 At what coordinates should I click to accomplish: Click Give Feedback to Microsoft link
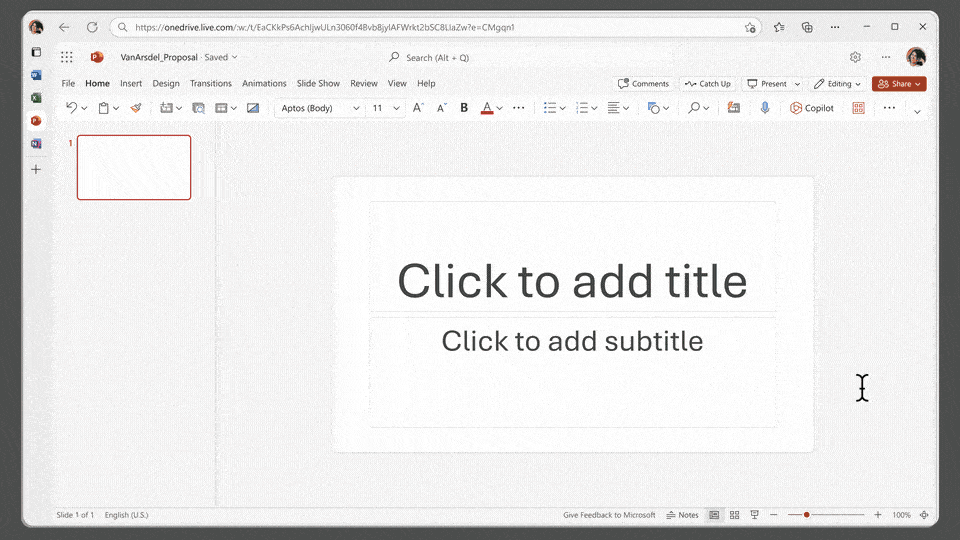tap(609, 515)
